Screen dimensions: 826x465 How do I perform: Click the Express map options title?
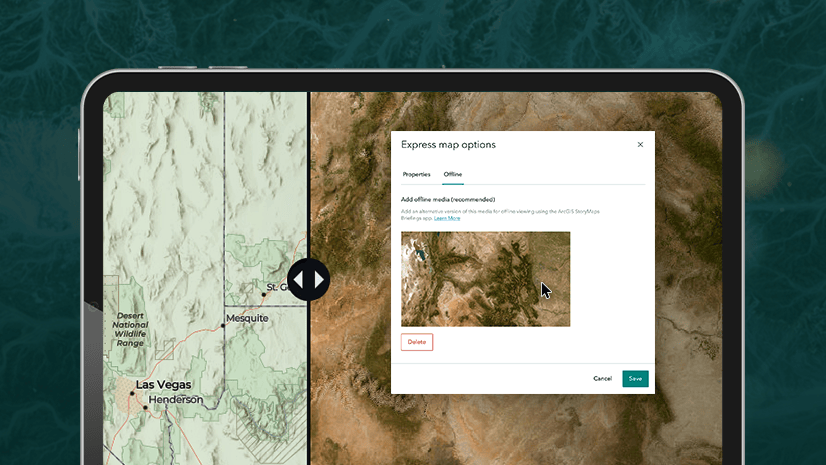tap(448, 145)
